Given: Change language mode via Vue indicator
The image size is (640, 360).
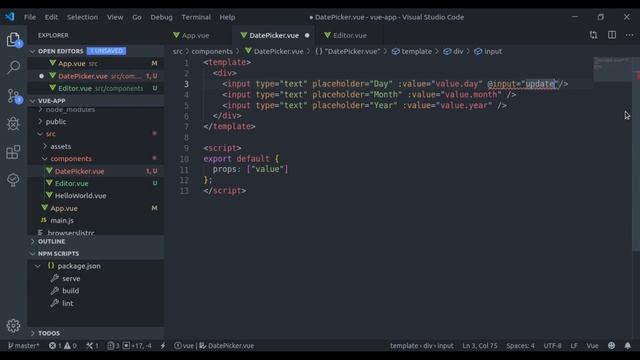Looking at the screenshot, I should tap(592, 346).
